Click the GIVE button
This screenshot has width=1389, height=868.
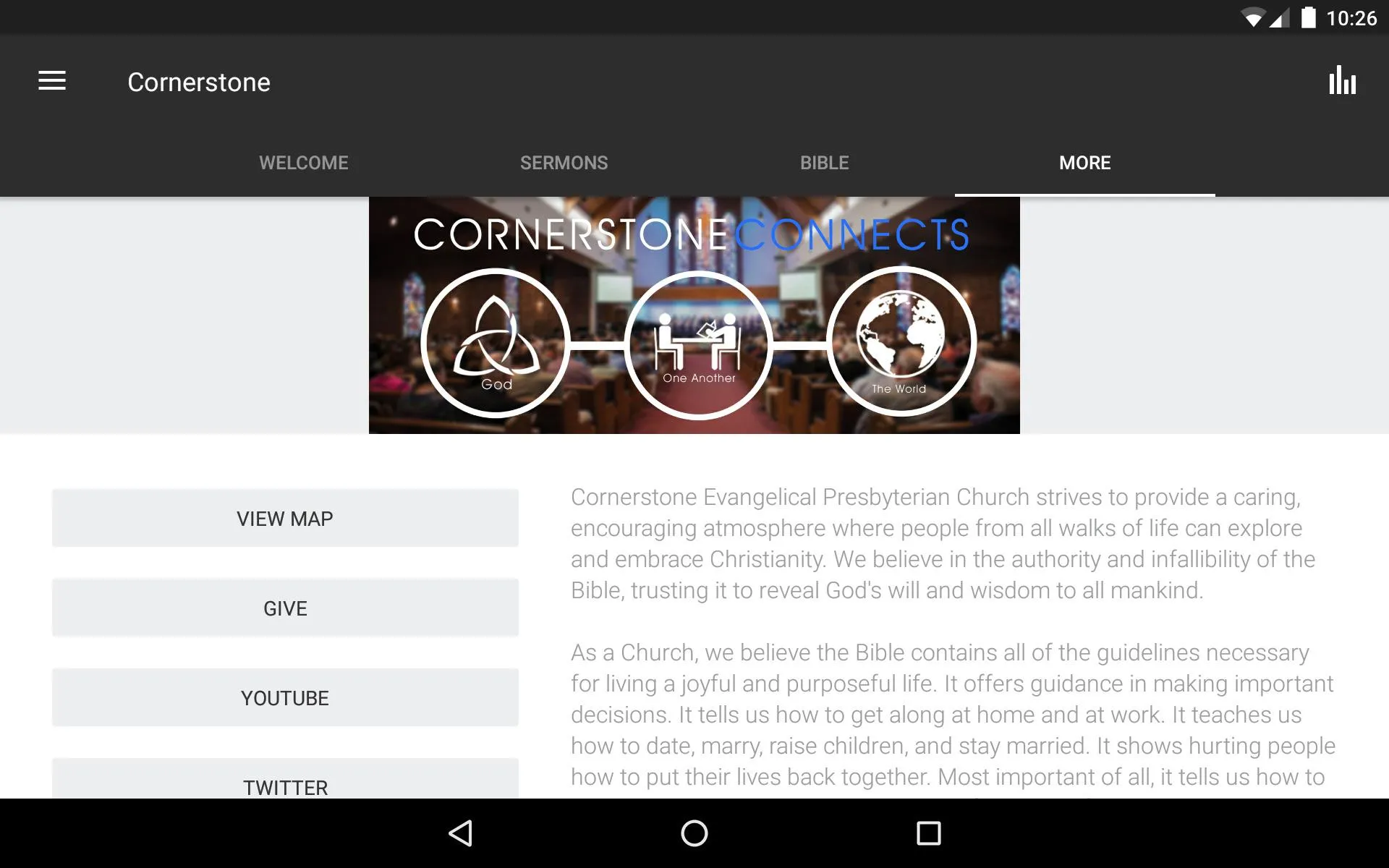click(x=285, y=608)
